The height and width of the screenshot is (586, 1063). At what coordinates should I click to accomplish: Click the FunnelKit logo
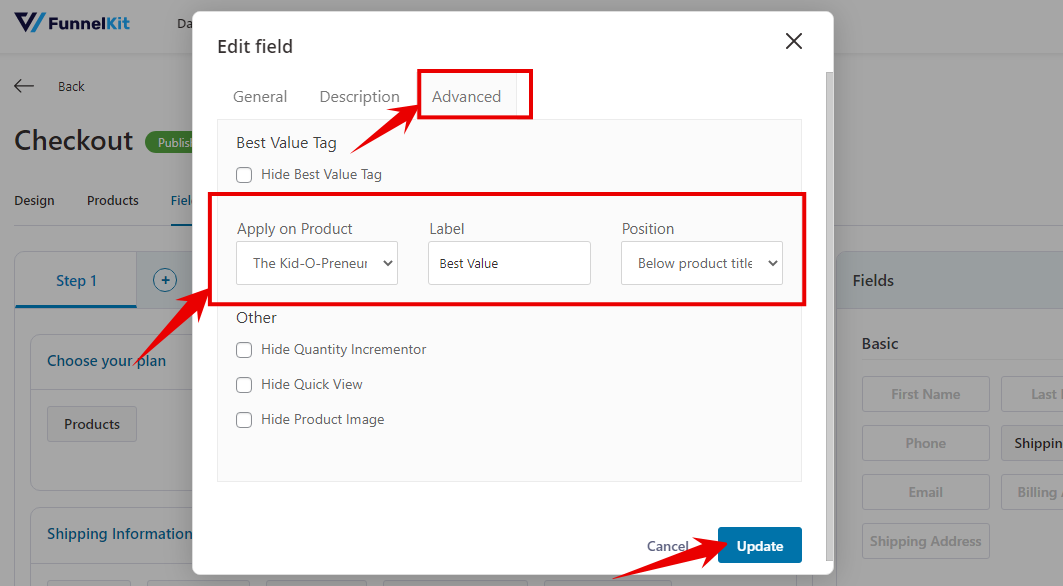click(72, 23)
